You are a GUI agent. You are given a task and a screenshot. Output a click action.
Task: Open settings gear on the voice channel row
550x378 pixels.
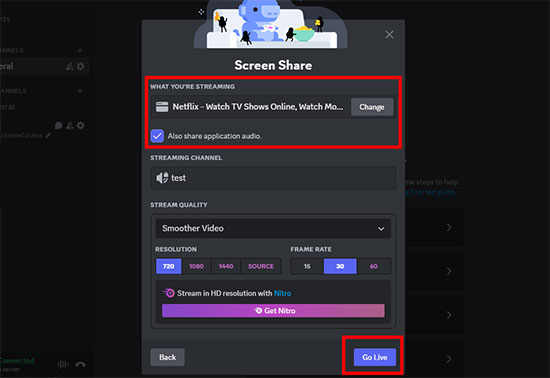(x=81, y=125)
